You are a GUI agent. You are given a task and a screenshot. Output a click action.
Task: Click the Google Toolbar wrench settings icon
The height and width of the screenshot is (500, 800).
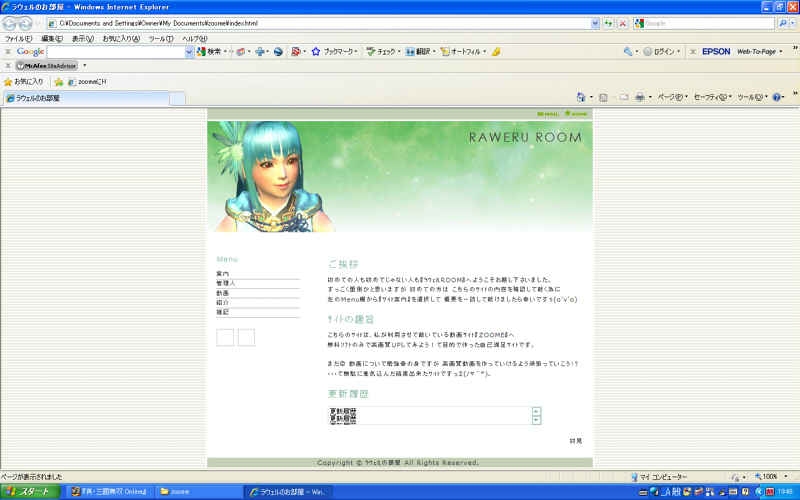click(x=628, y=52)
